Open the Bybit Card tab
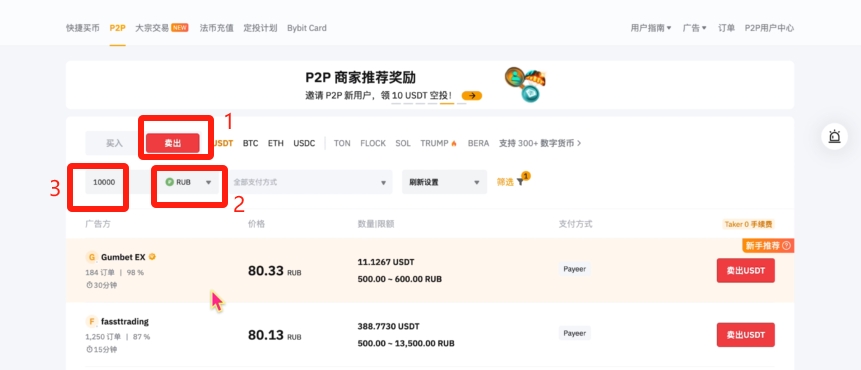 pyautogui.click(x=307, y=28)
